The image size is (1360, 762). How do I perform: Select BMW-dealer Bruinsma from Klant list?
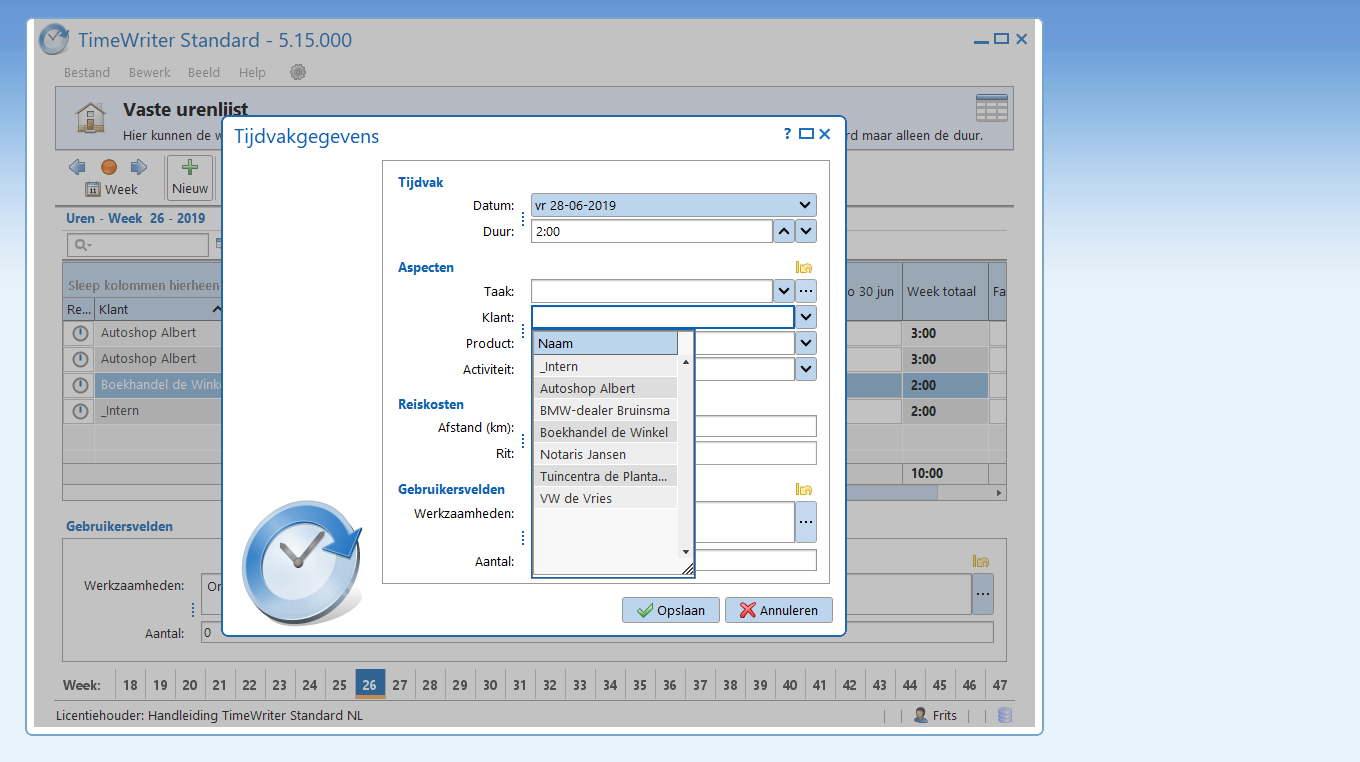click(606, 410)
